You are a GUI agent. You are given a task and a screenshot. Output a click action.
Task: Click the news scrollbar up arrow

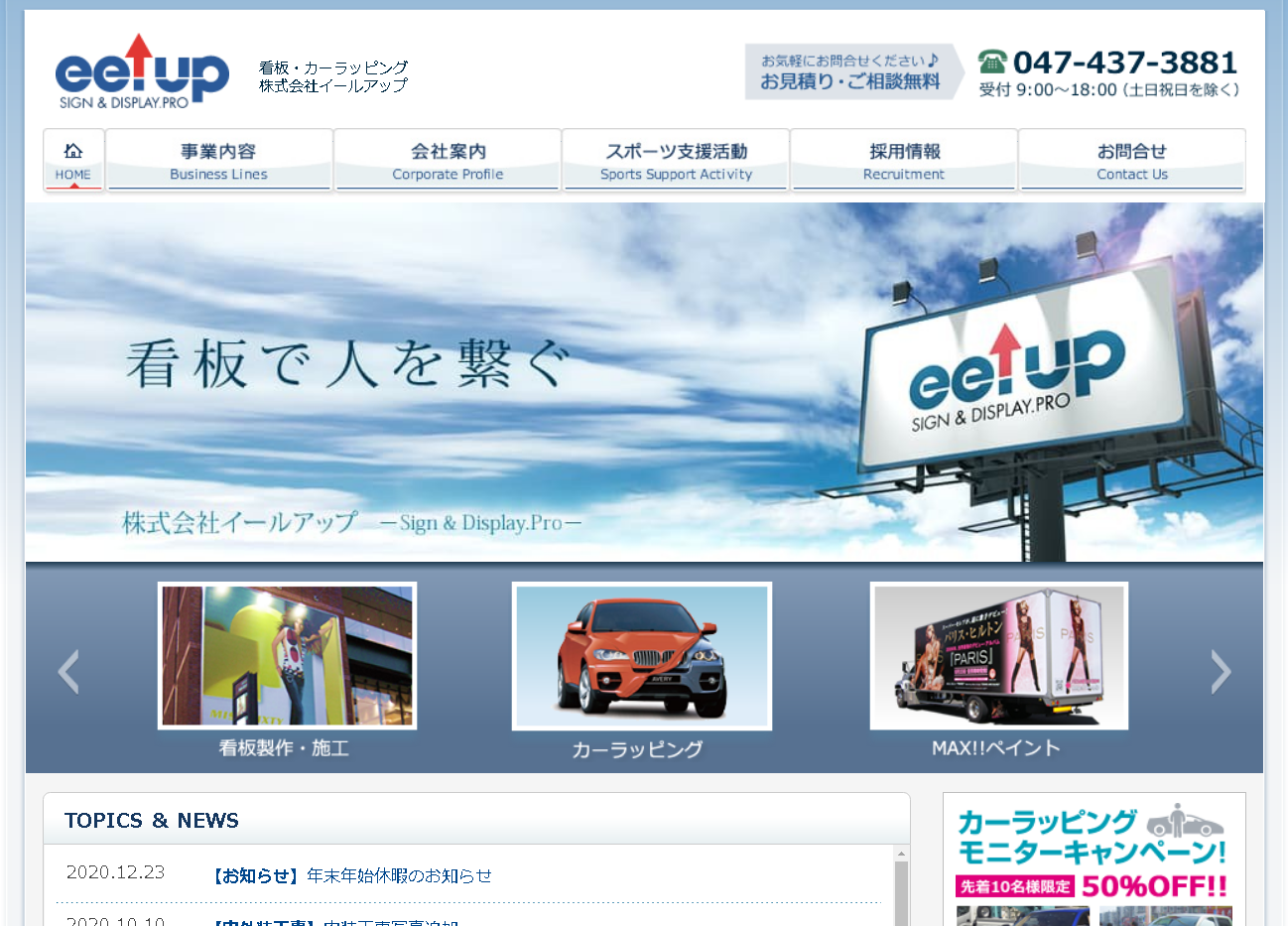tap(901, 854)
